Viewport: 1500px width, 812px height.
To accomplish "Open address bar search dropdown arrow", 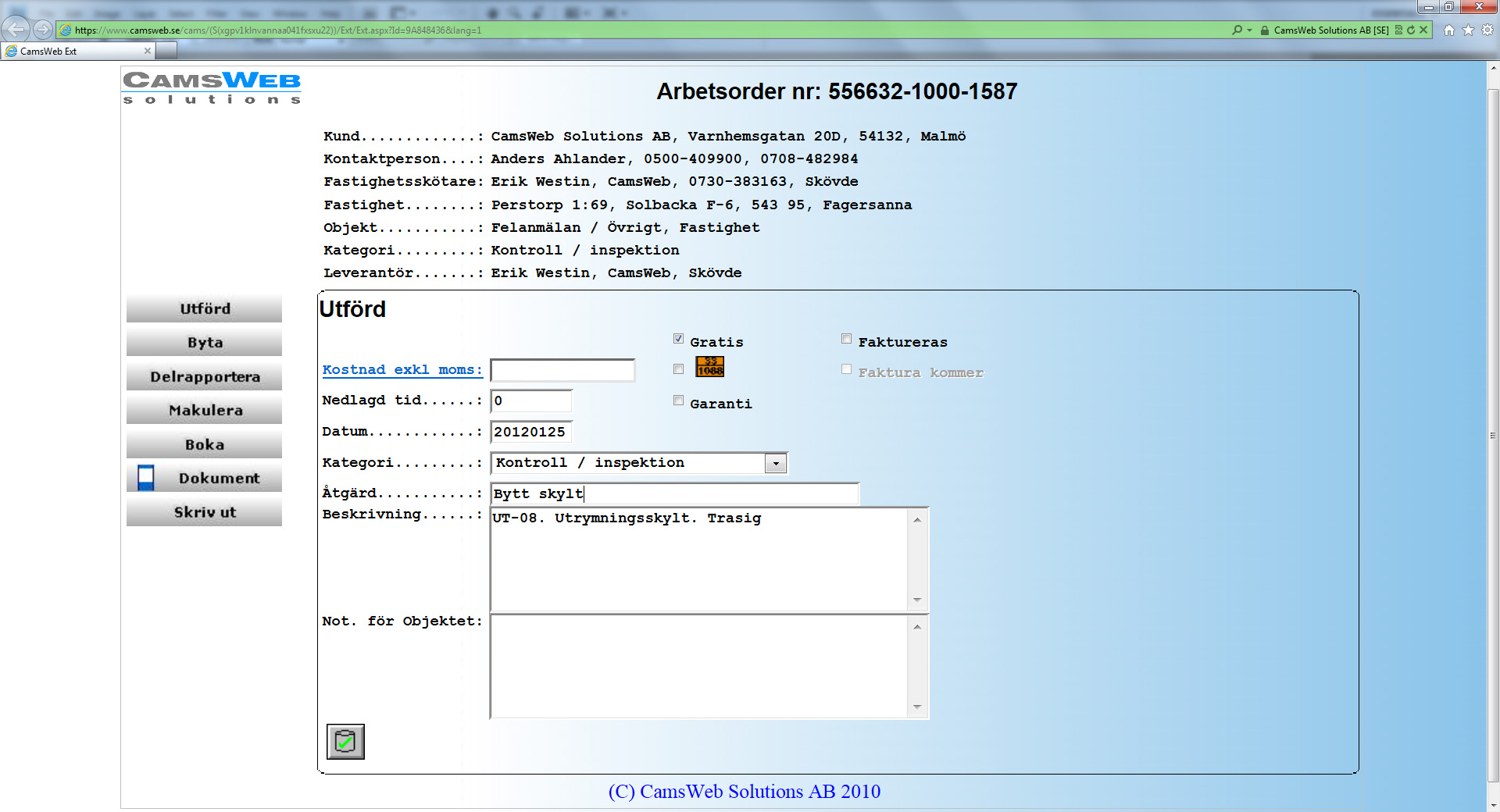I will (x=1249, y=30).
